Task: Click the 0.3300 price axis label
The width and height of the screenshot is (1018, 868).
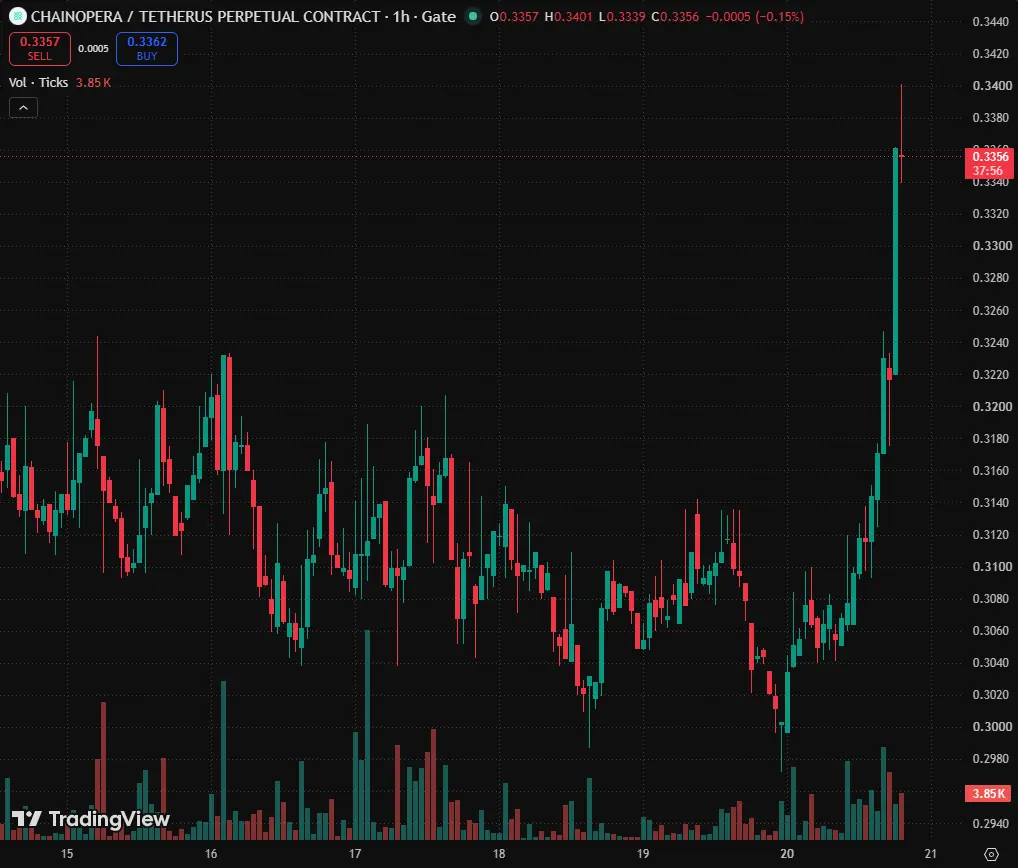Action: point(992,245)
